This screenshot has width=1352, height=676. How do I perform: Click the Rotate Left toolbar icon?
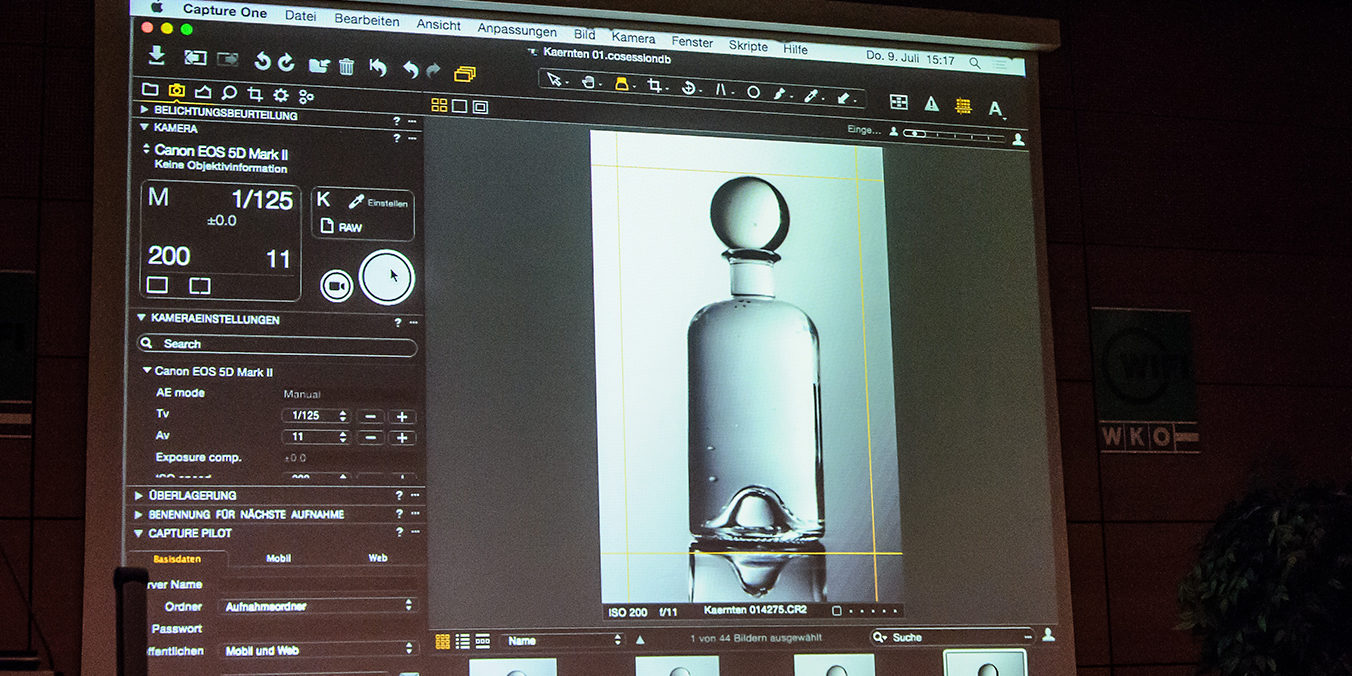point(262,63)
